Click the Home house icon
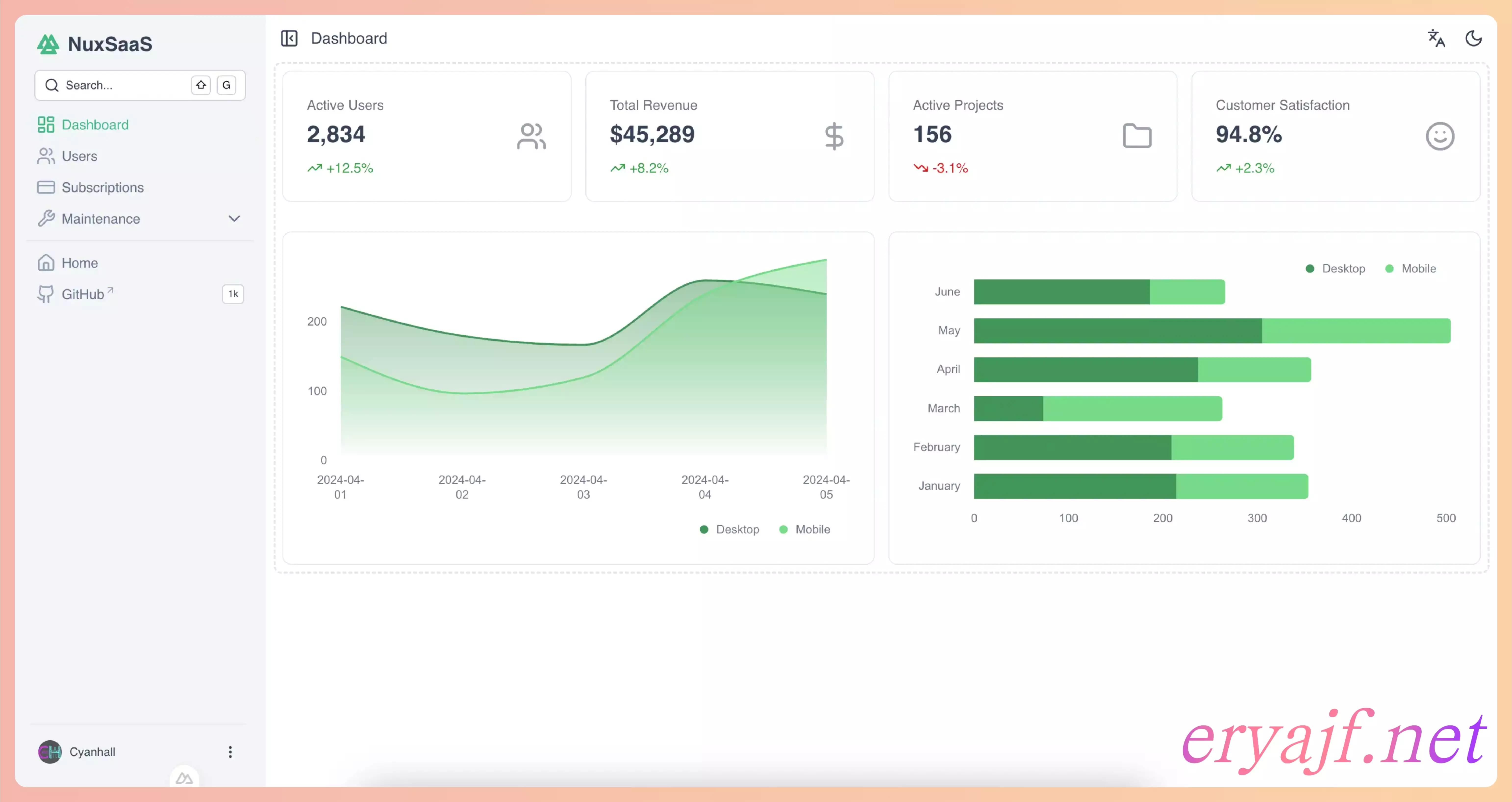The width and height of the screenshot is (1512, 802). [x=46, y=263]
